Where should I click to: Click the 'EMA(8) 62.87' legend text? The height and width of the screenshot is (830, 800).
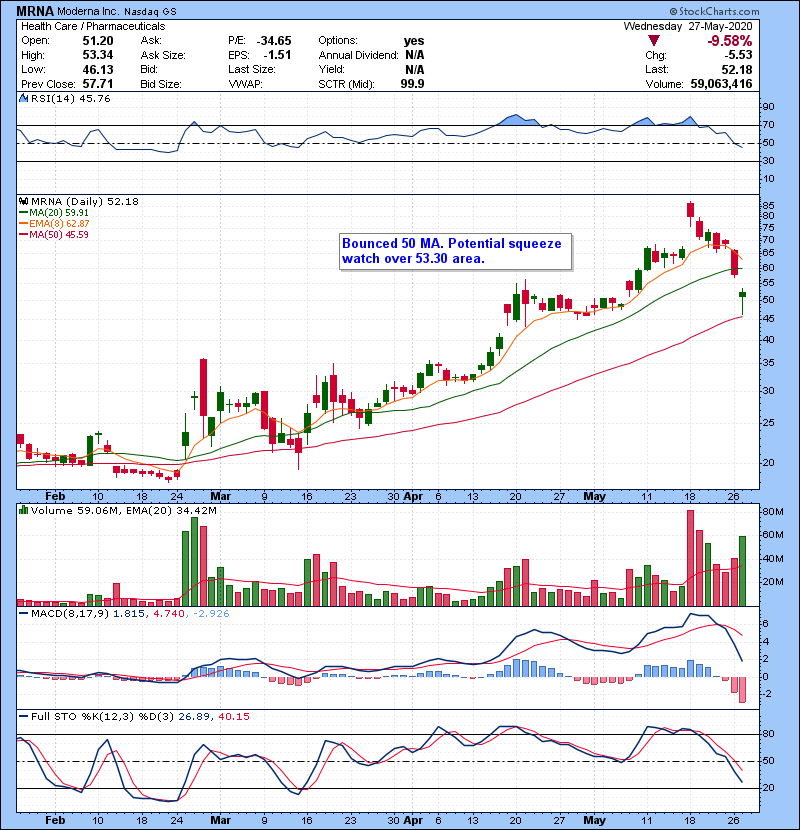click(59, 224)
